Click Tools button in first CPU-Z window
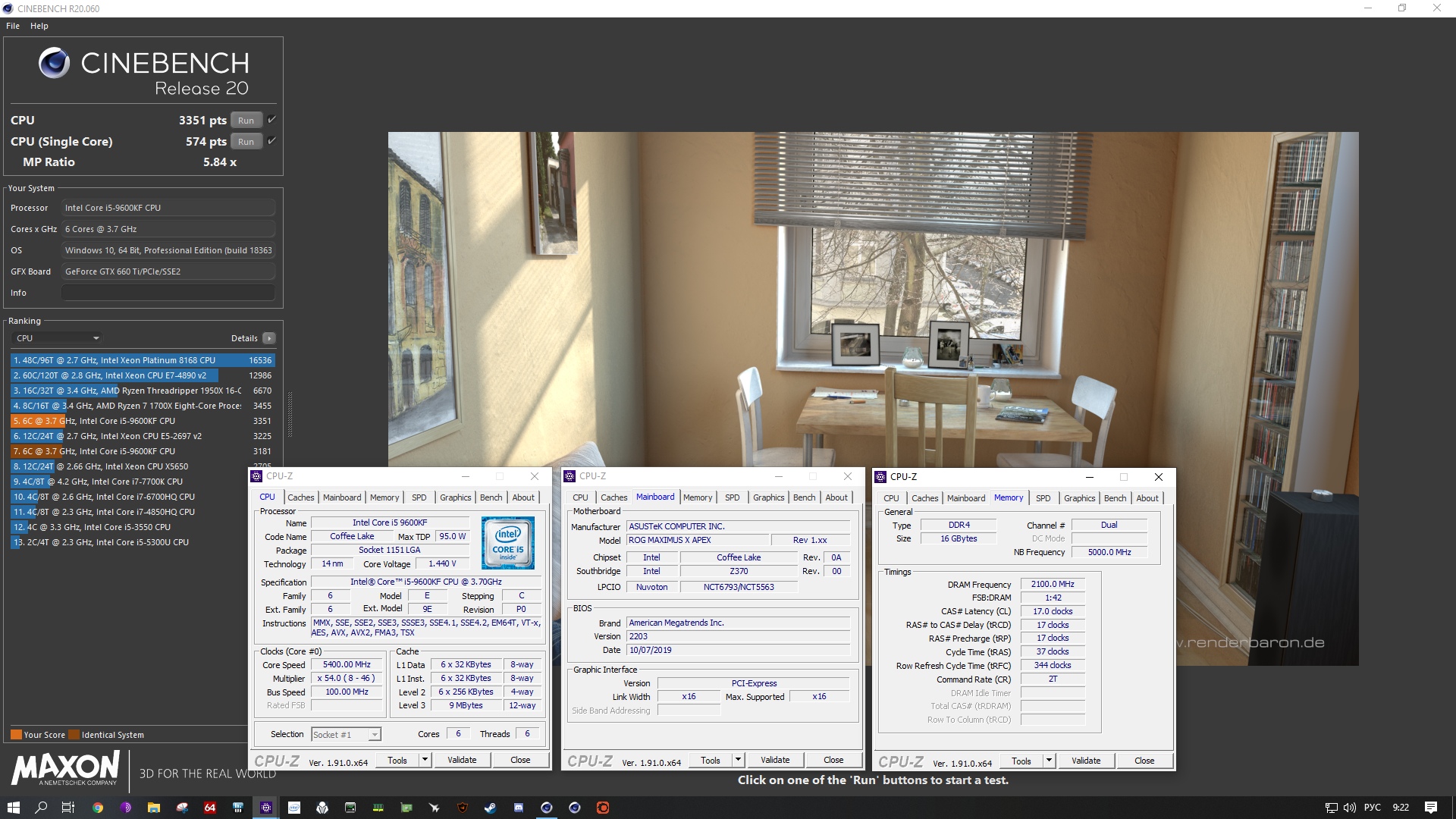The height and width of the screenshot is (819, 1456). (x=397, y=760)
